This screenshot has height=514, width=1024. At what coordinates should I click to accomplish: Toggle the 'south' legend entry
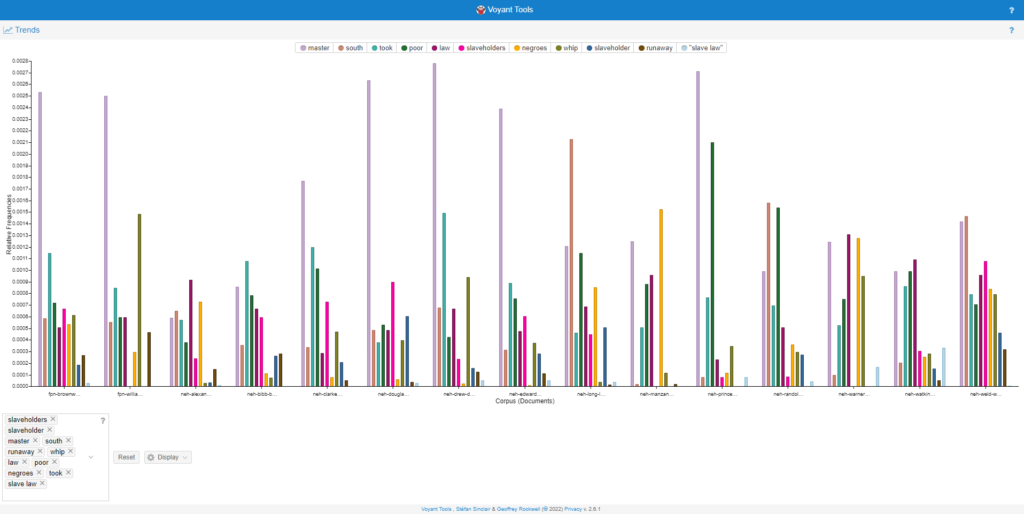pos(354,48)
